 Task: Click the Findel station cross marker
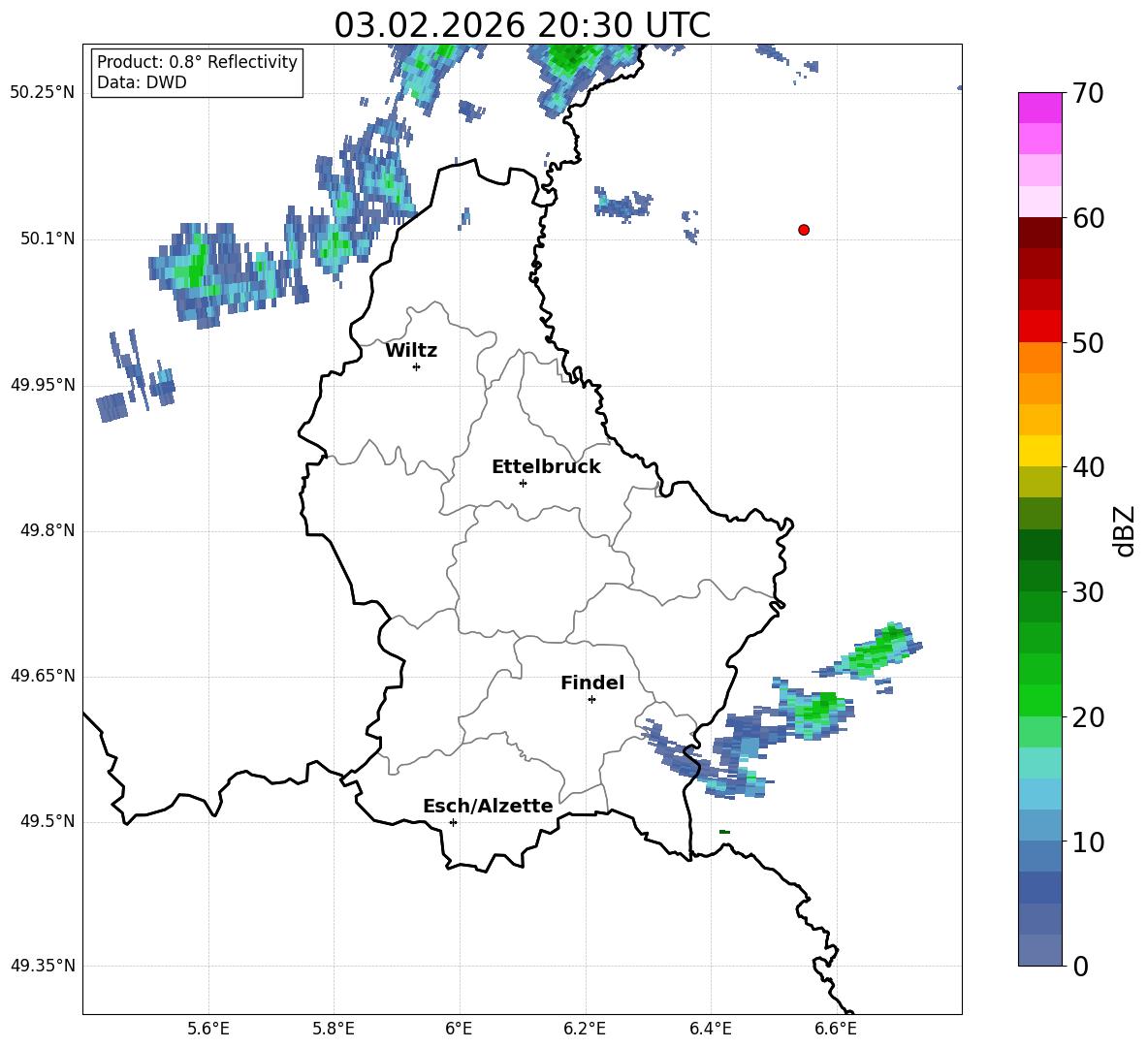[591, 700]
